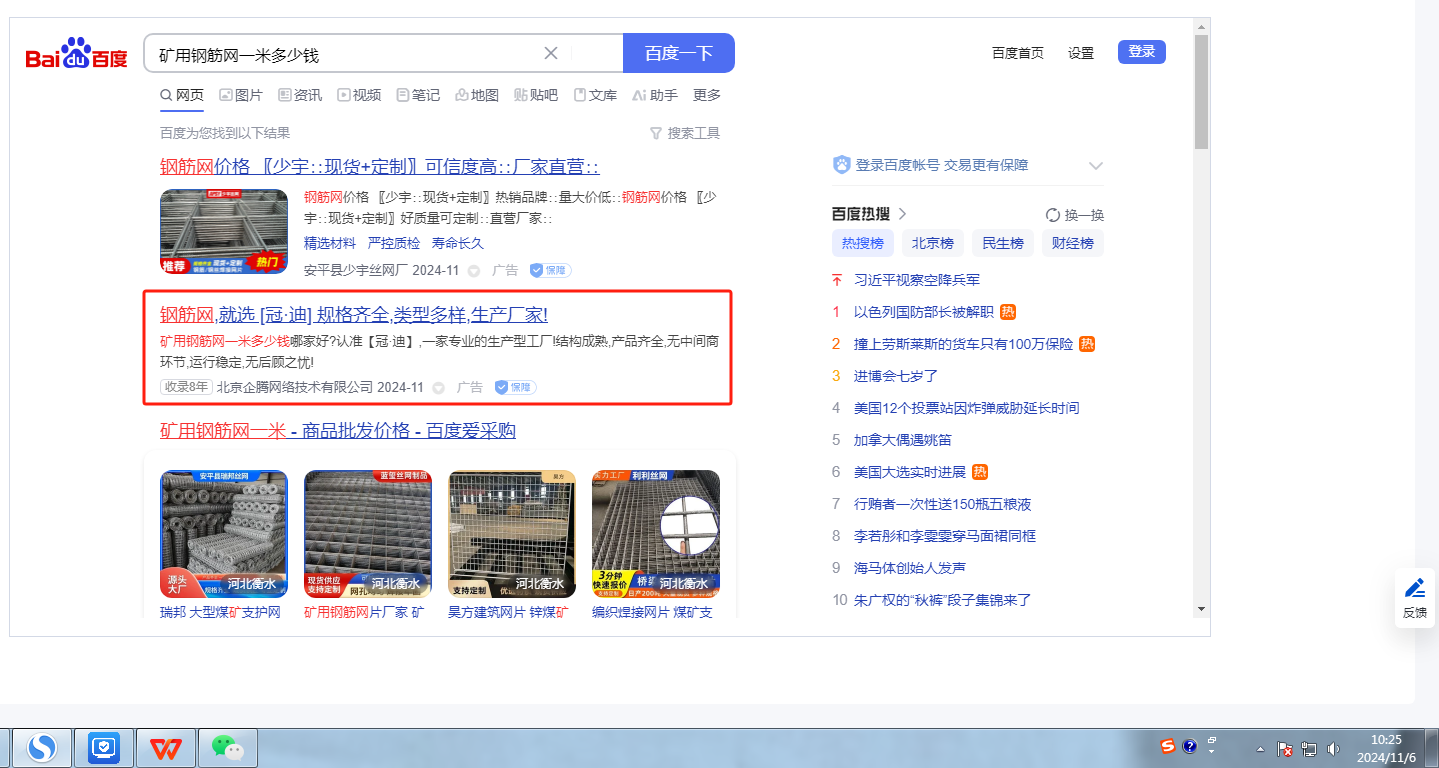
Task: Open top hot search 习近平视察空降兵军
Action: pos(917,280)
